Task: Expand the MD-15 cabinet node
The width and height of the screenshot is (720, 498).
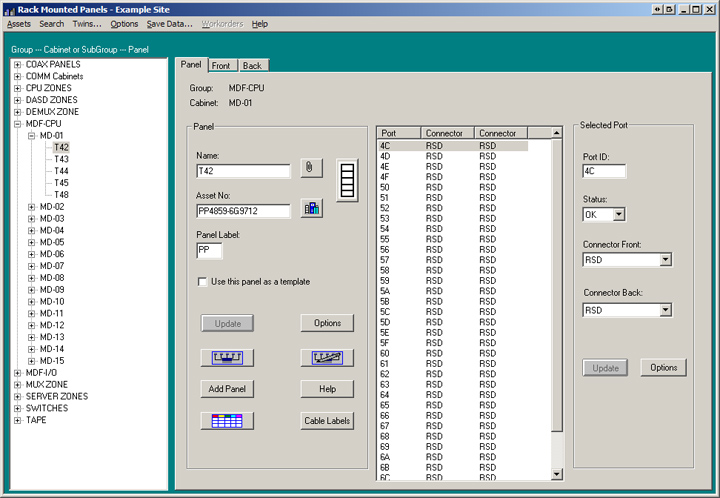Action: tap(32, 361)
